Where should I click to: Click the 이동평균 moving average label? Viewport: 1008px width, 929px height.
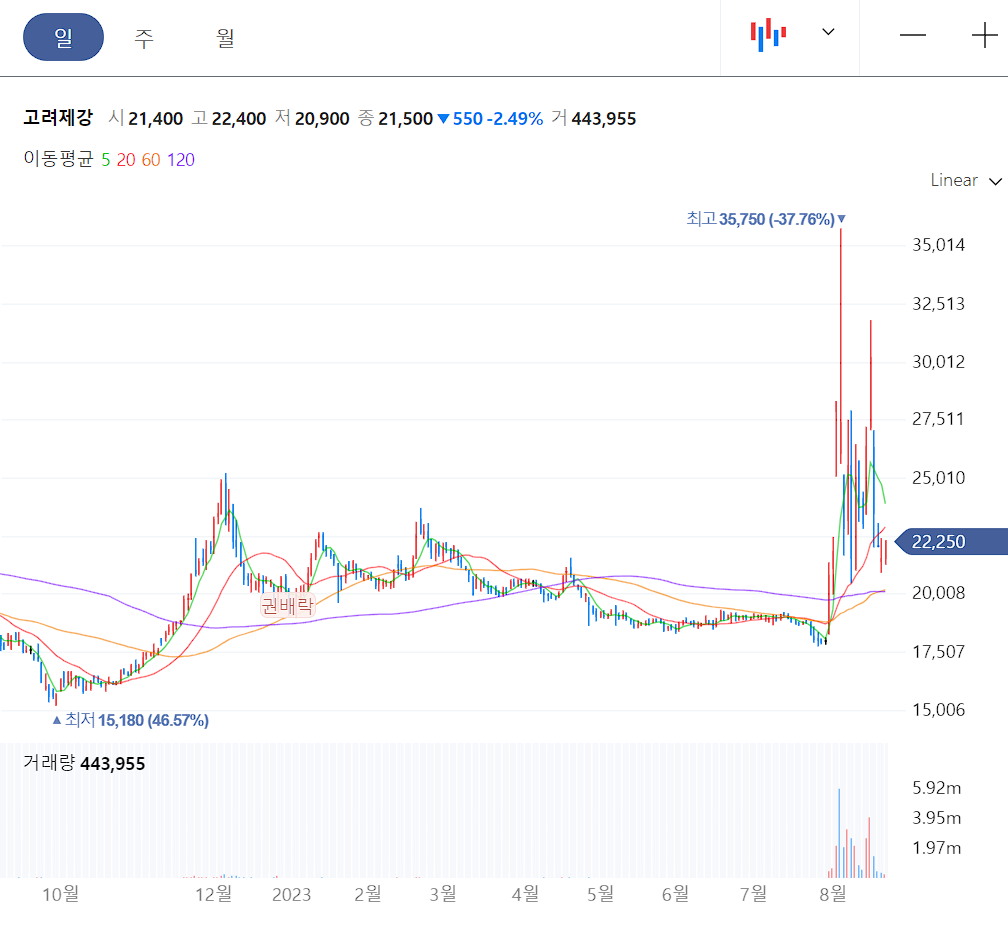(x=58, y=159)
